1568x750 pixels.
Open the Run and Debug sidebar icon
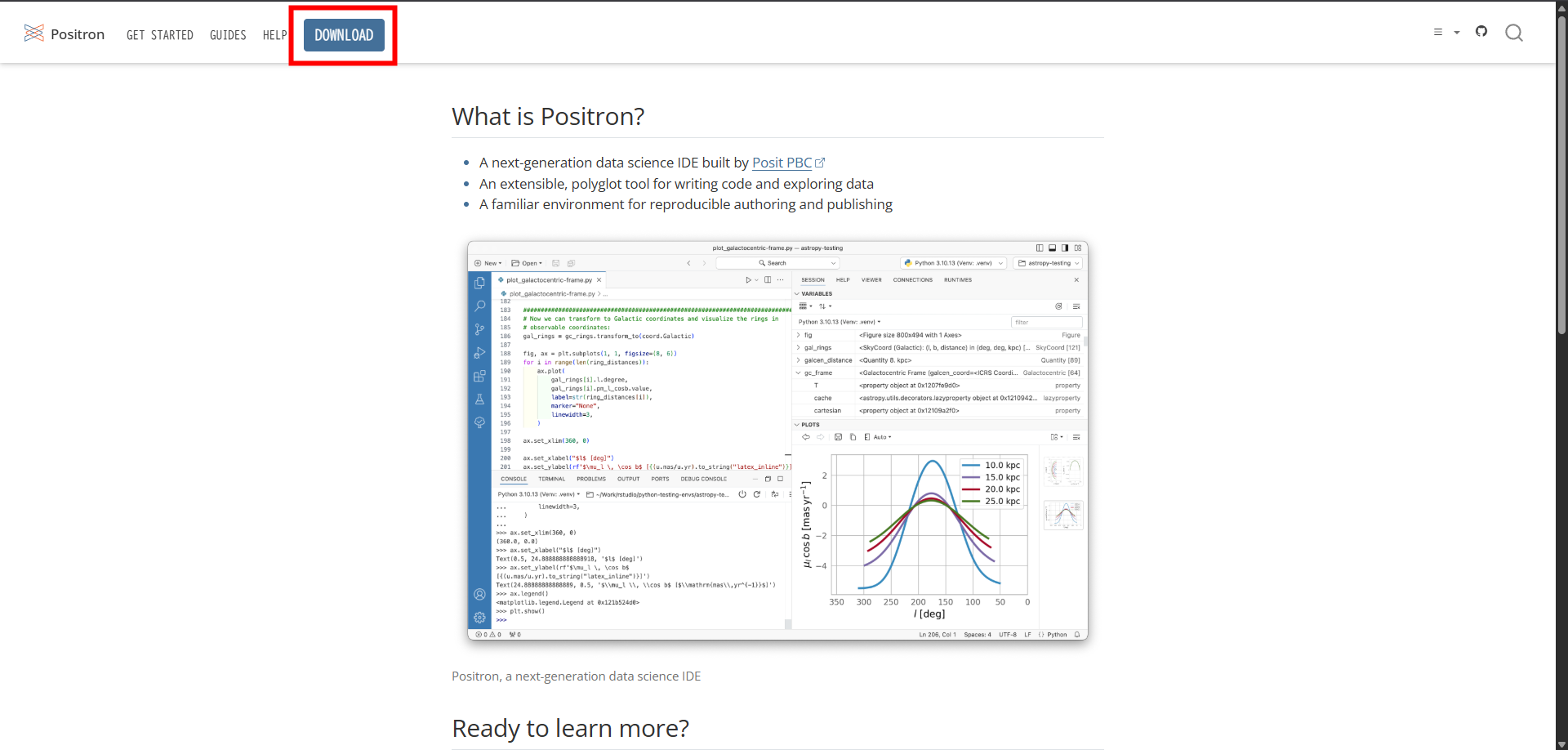(479, 353)
